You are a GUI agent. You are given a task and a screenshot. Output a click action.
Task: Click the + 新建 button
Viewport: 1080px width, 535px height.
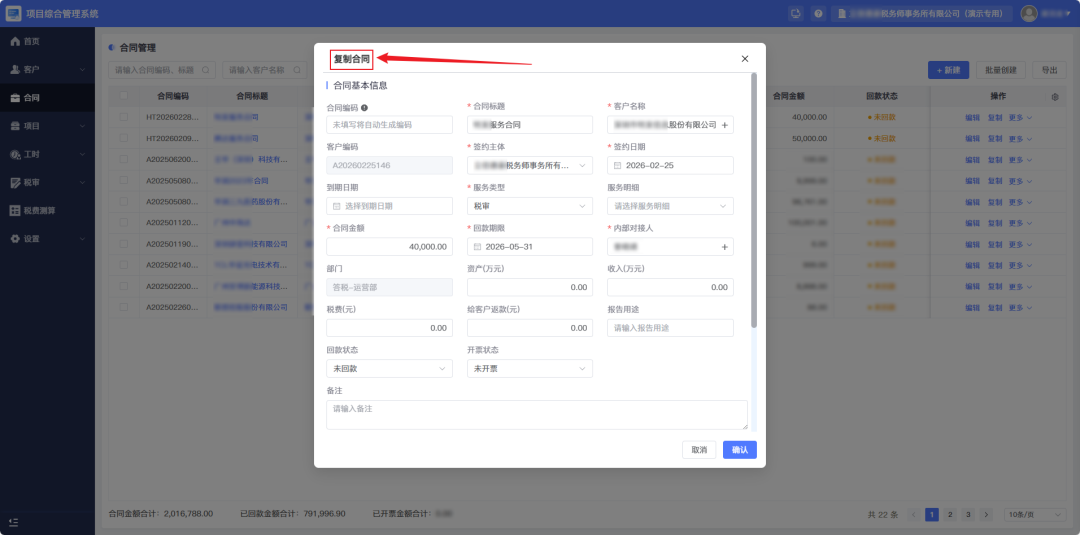(x=948, y=70)
